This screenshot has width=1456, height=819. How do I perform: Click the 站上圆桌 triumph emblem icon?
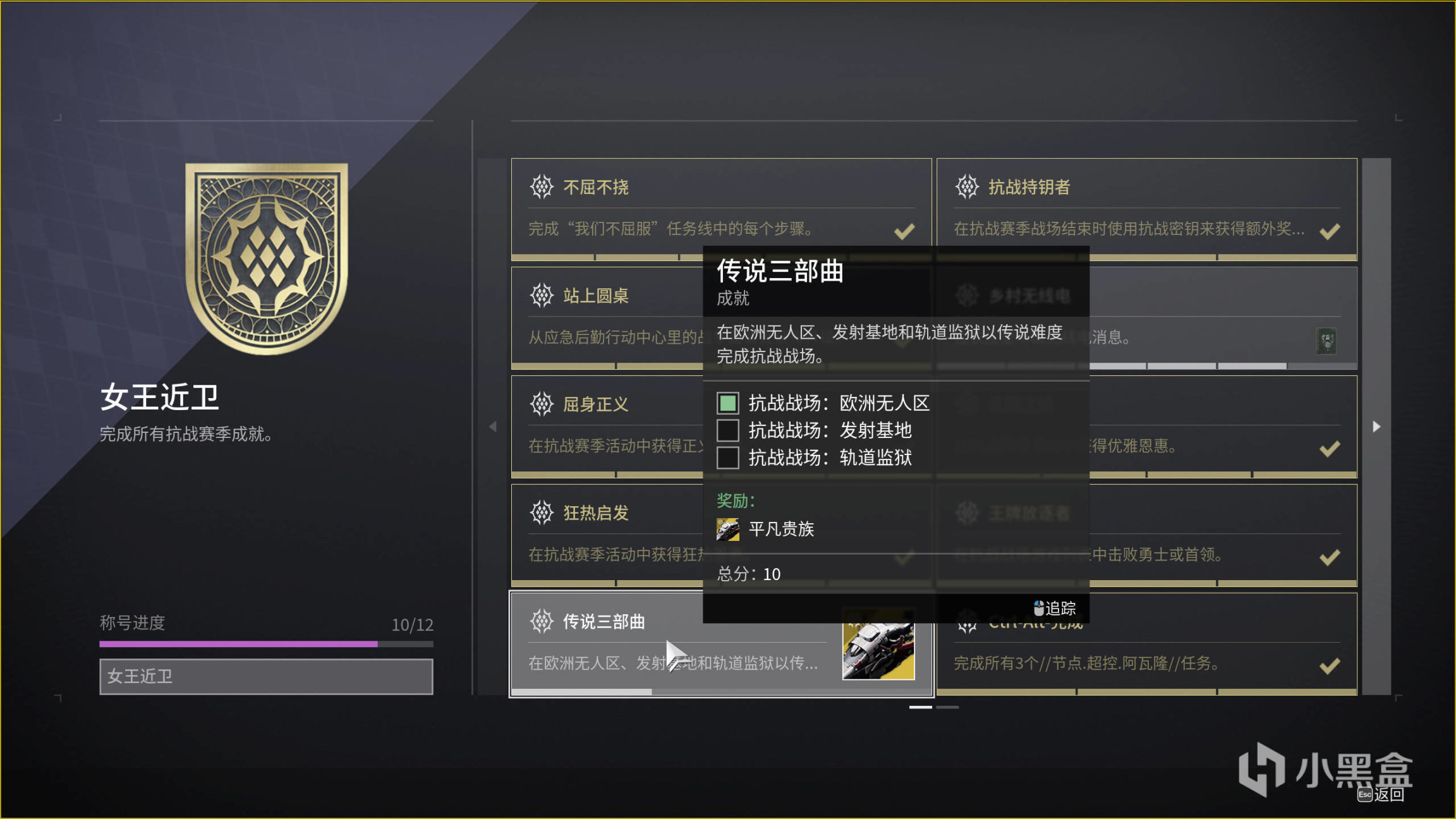542,295
